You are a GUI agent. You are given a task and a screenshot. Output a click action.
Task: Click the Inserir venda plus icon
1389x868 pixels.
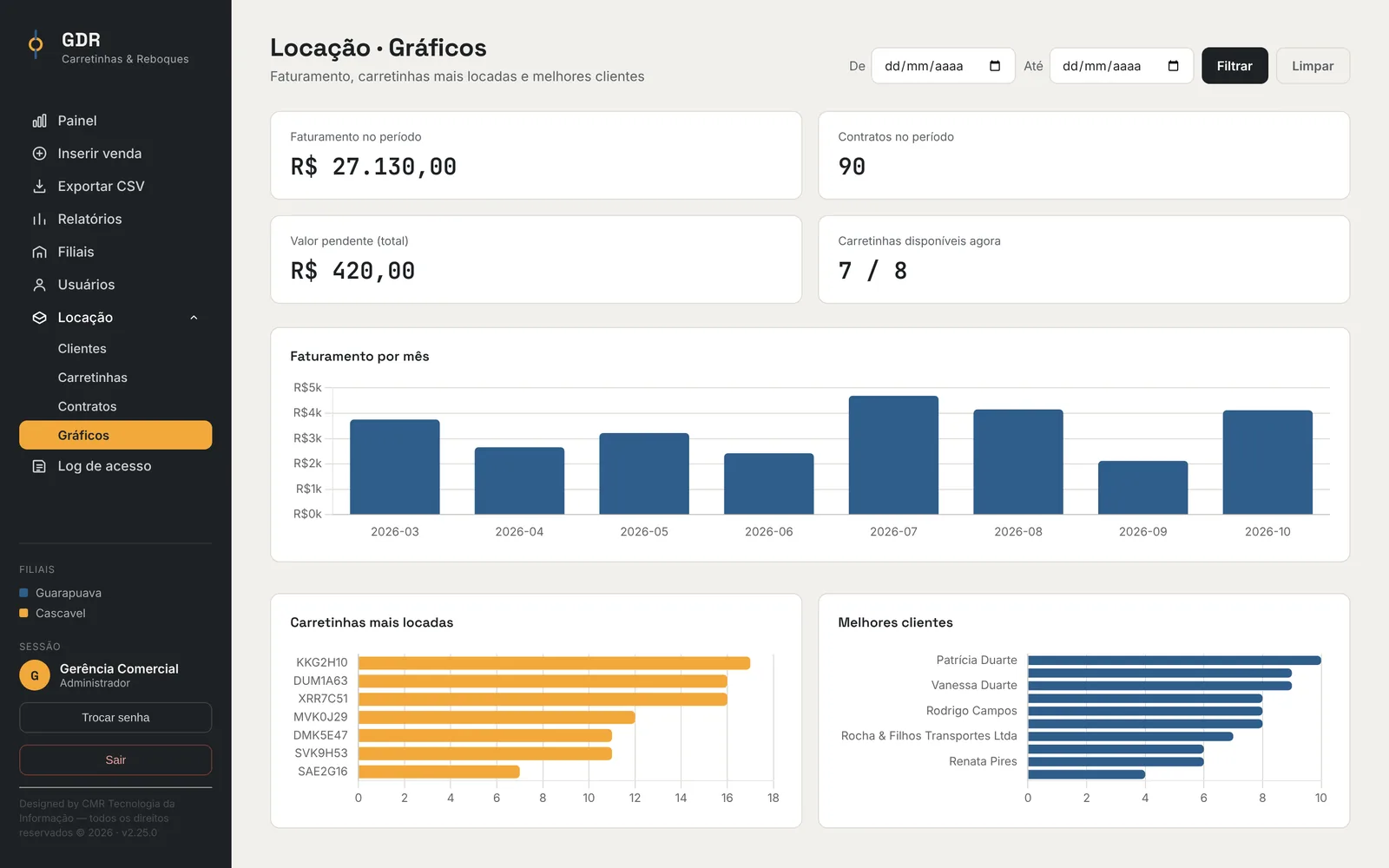(39, 154)
